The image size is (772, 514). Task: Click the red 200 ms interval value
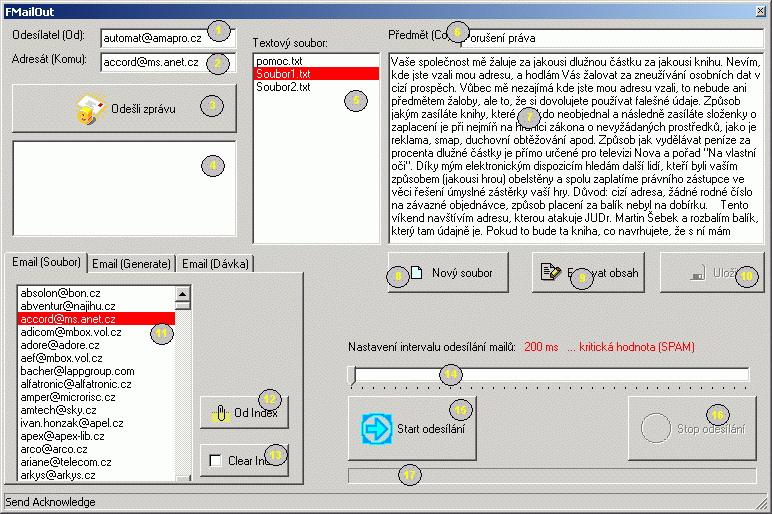[541, 347]
